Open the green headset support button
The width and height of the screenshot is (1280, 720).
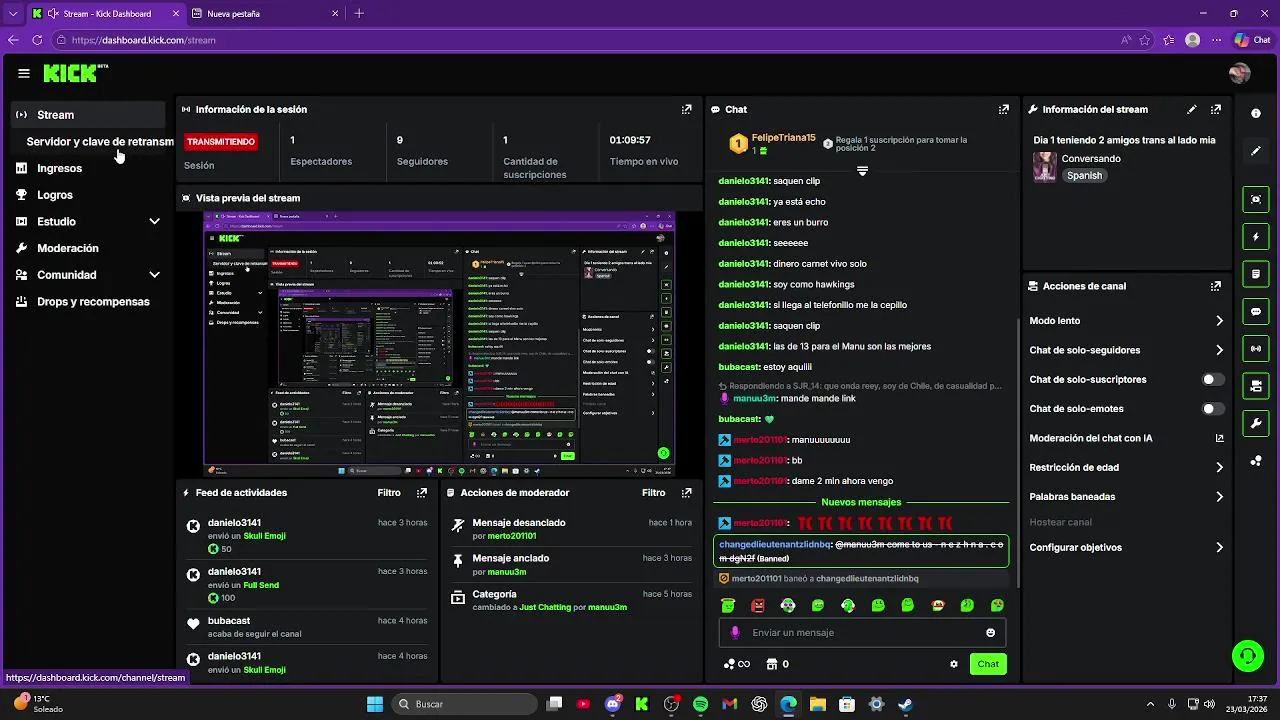click(1247, 656)
